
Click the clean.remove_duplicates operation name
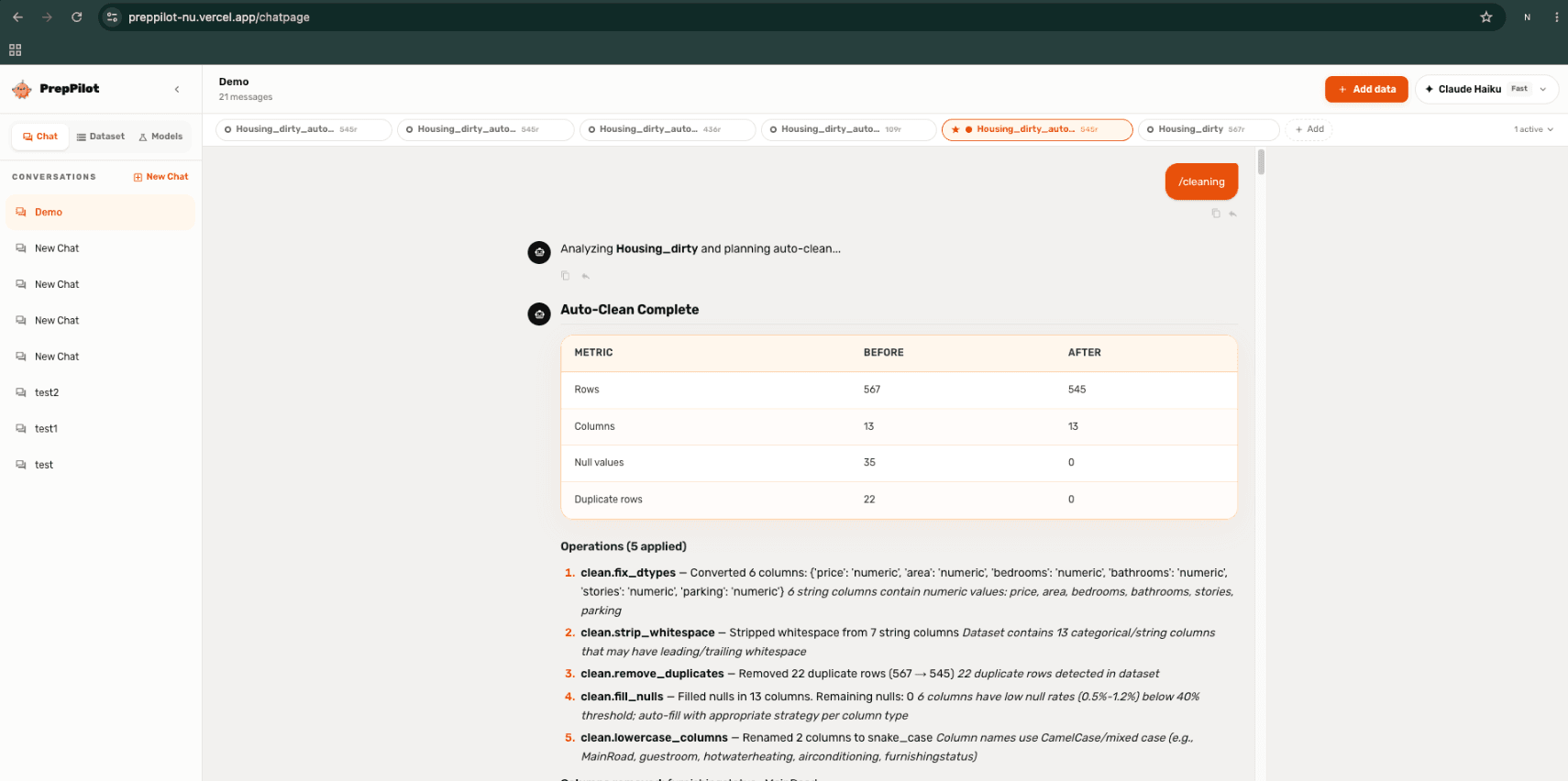[x=652, y=674]
